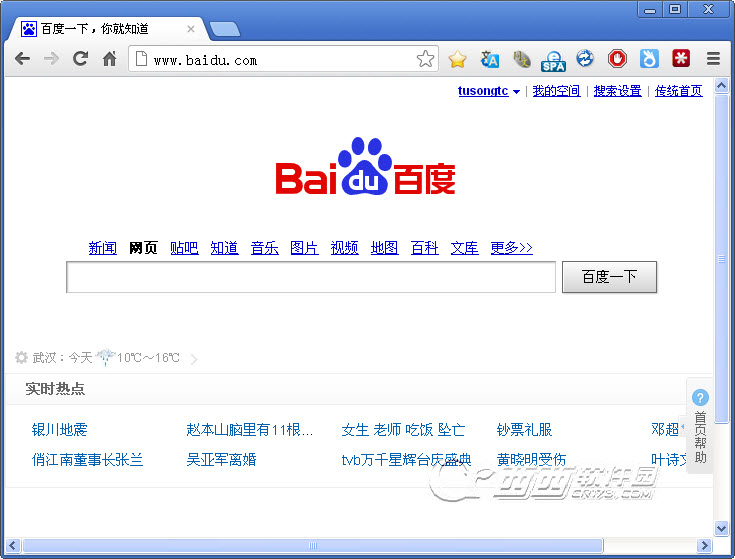Switch to the 贴吧 search category

pos(184,247)
